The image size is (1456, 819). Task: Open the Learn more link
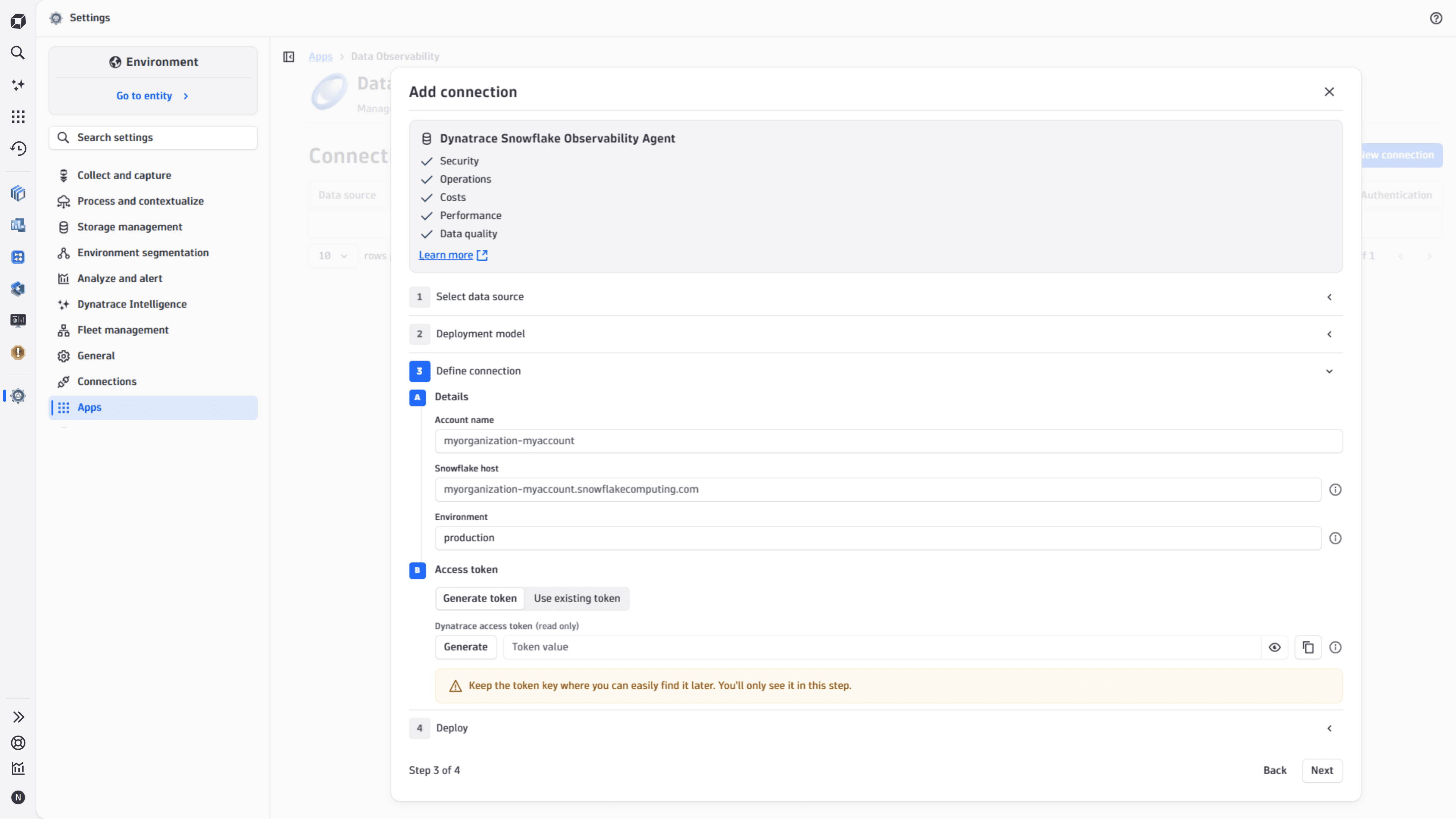[453, 255]
